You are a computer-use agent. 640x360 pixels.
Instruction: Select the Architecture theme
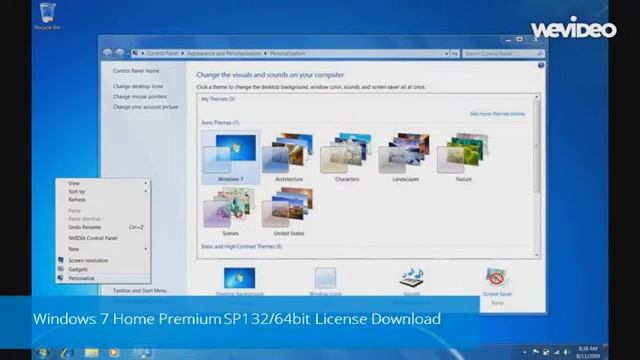click(x=289, y=158)
